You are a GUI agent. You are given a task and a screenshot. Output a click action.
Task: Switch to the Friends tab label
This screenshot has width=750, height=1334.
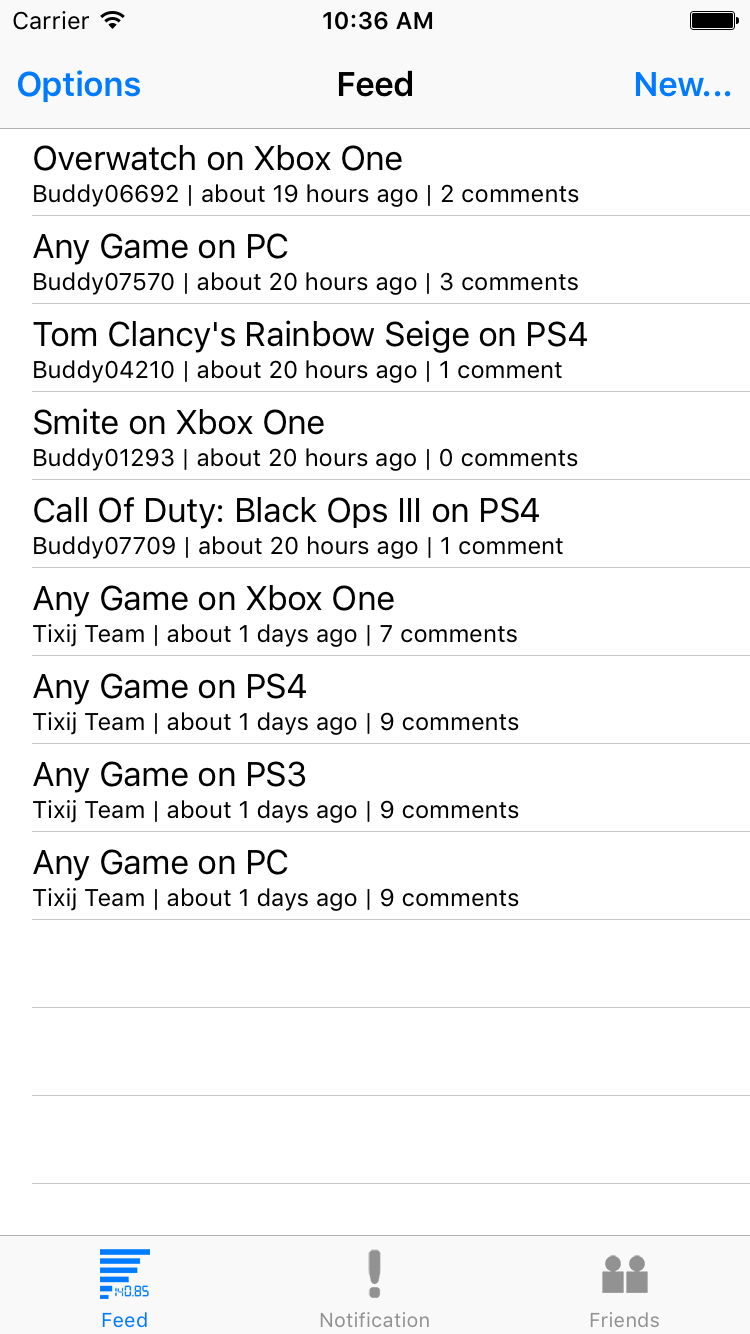pyautogui.click(x=625, y=1320)
